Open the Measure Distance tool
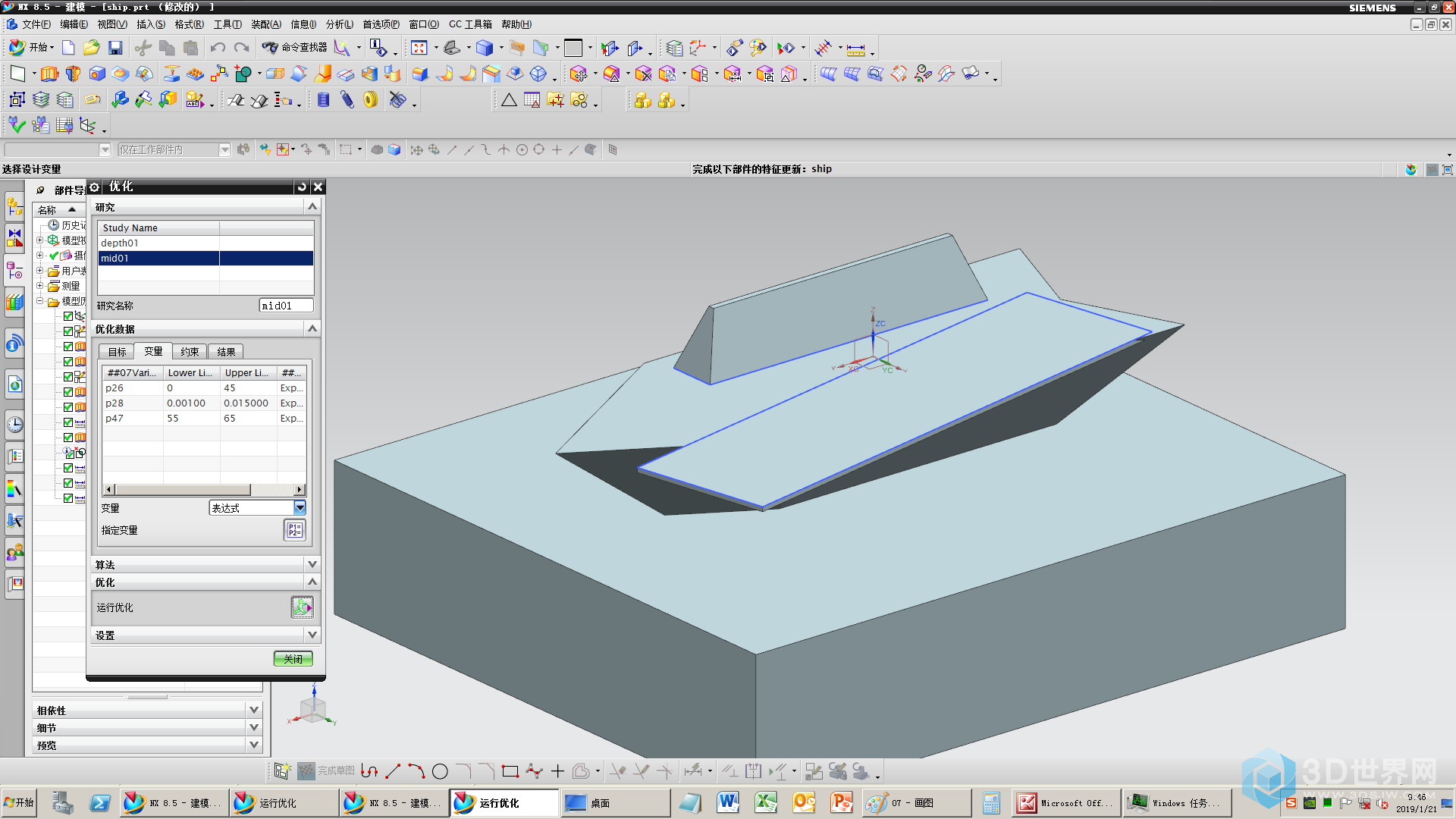The height and width of the screenshot is (819, 1456). click(x=855, y=49)
